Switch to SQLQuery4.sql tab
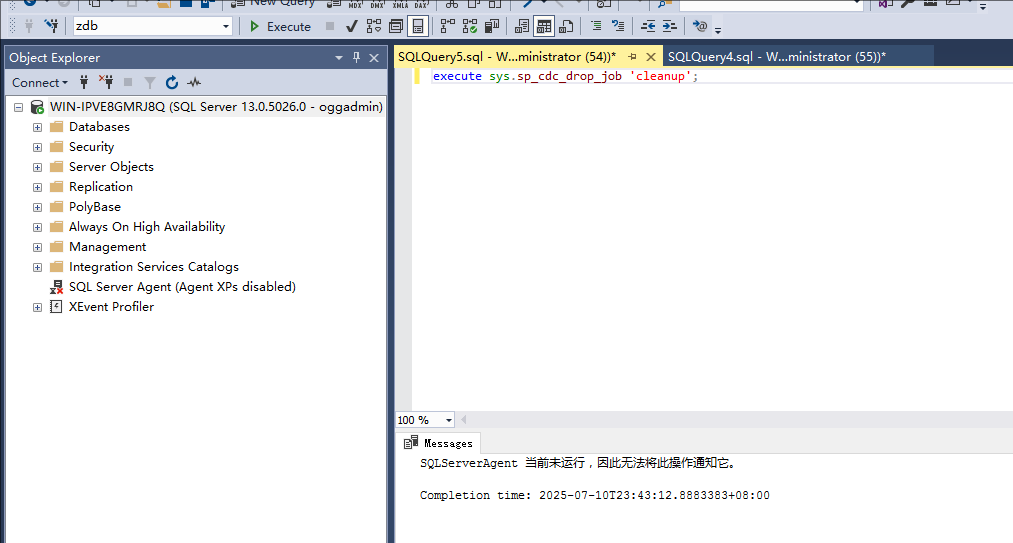This screenshot has width=1013, height=543. 777,57
